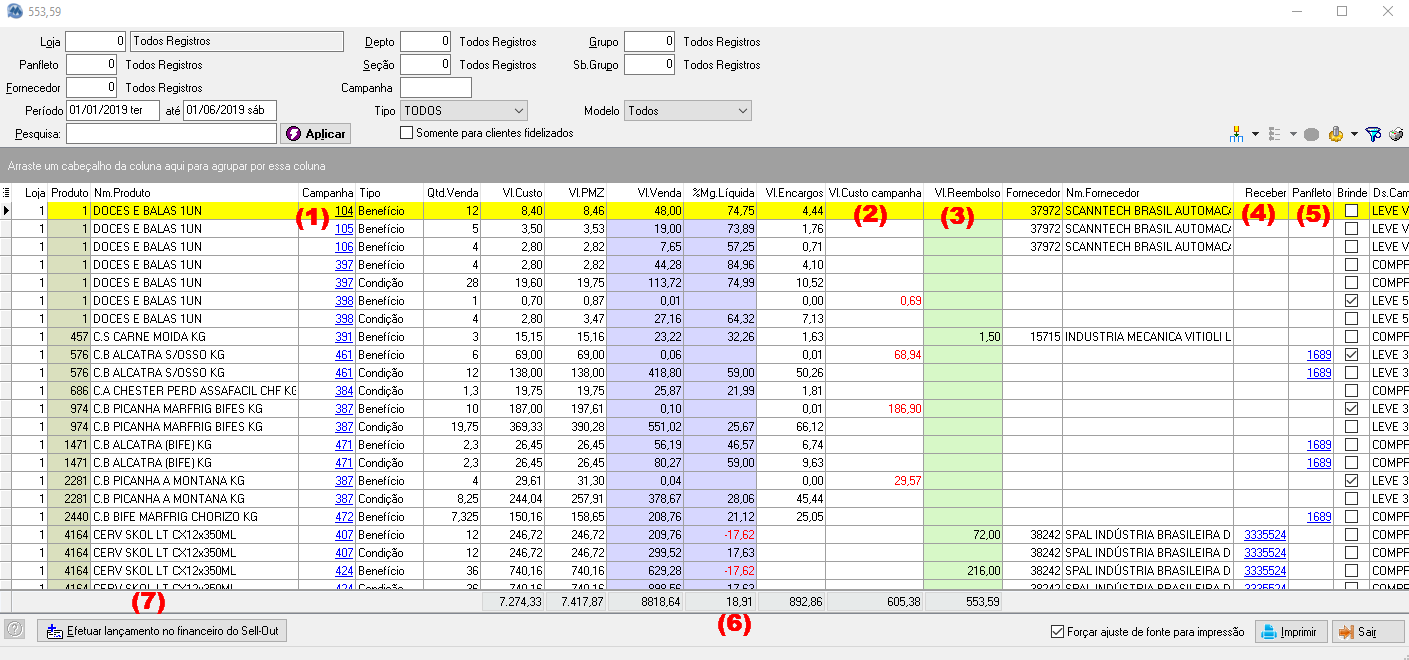Click the Pesquisa search field
Viewport: 1409px width, 660px height.
click(171, 134)
